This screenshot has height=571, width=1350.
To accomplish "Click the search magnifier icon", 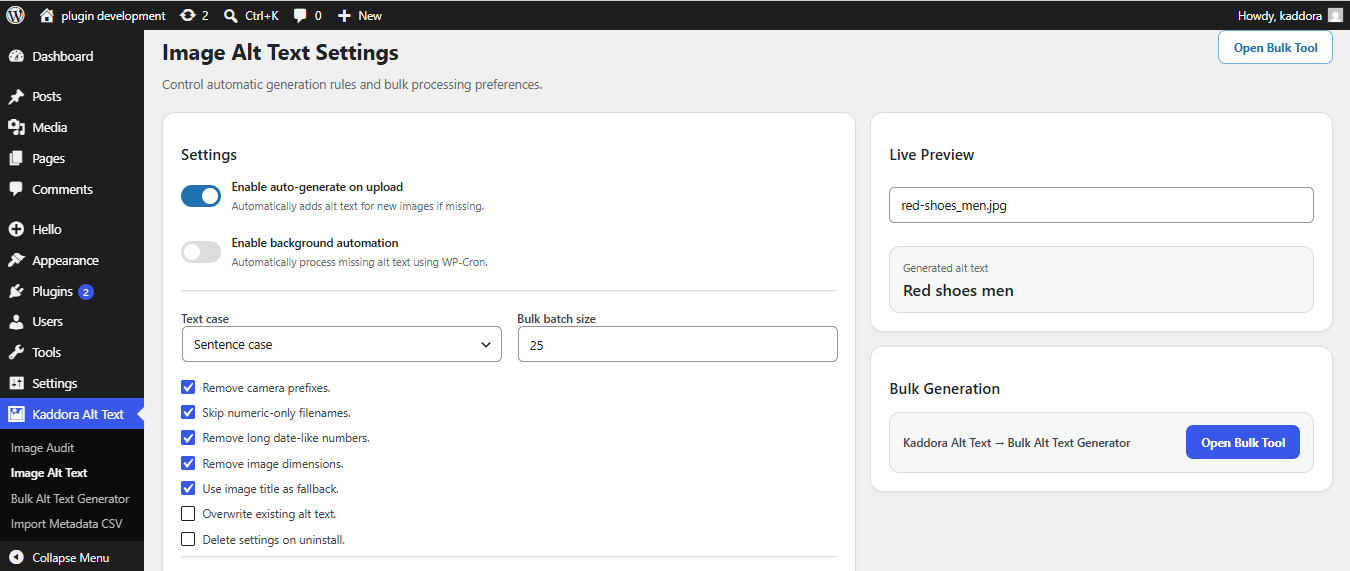I will [231, 16].
